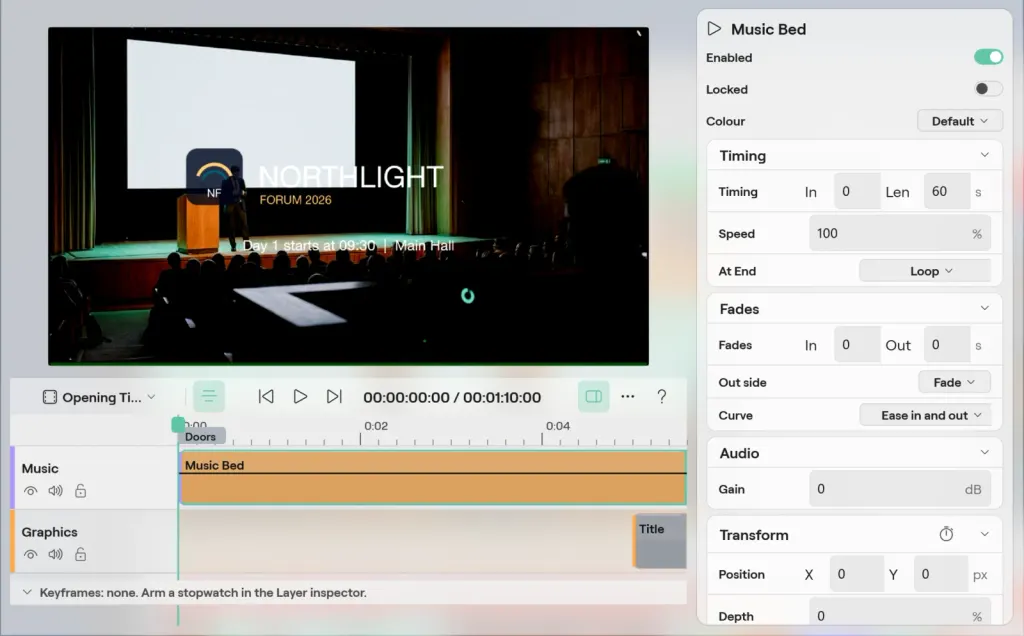
Task: Click the Fades Out field
Action: coord(946,345)
